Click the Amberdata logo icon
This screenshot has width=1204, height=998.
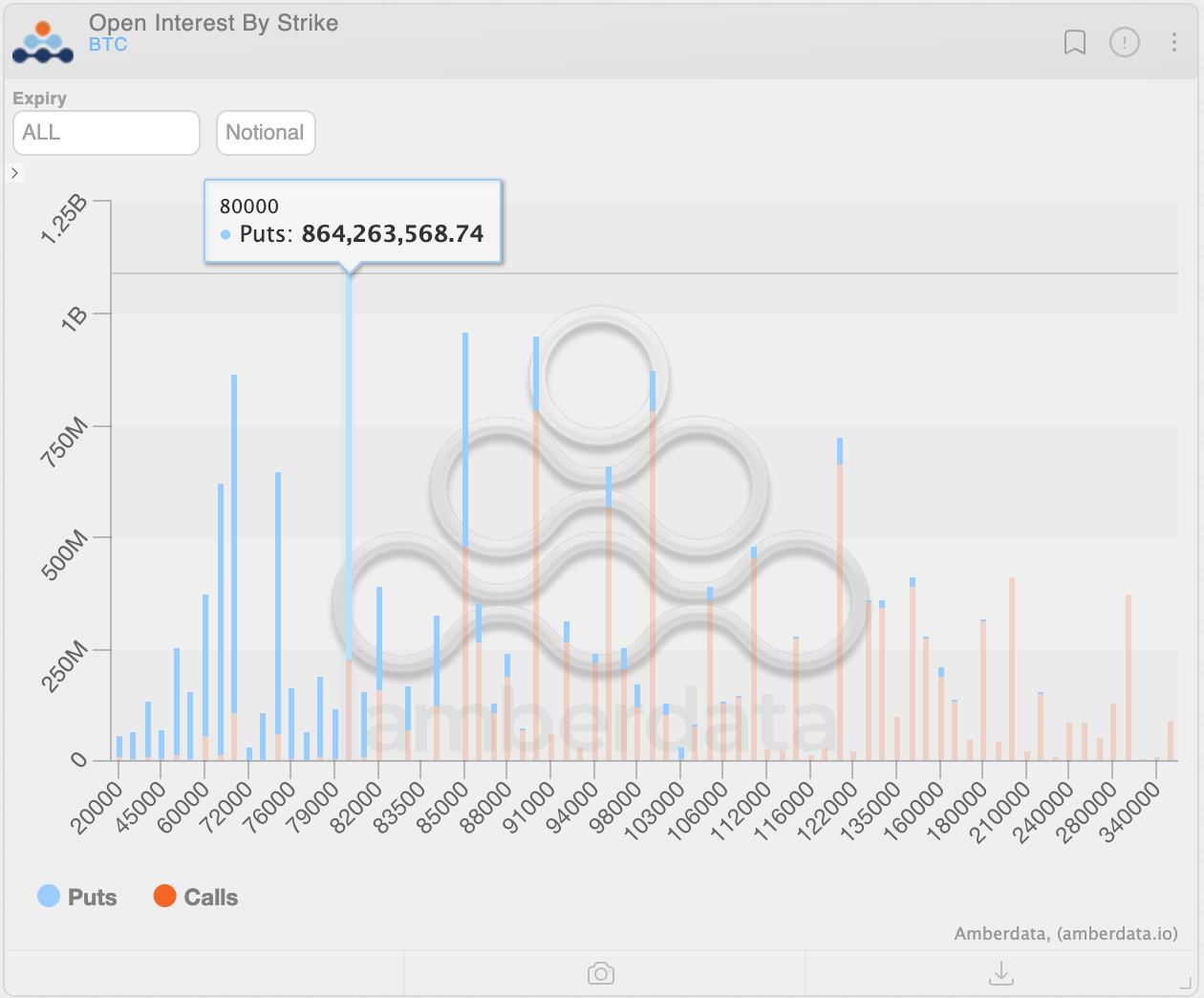(43, 42)
